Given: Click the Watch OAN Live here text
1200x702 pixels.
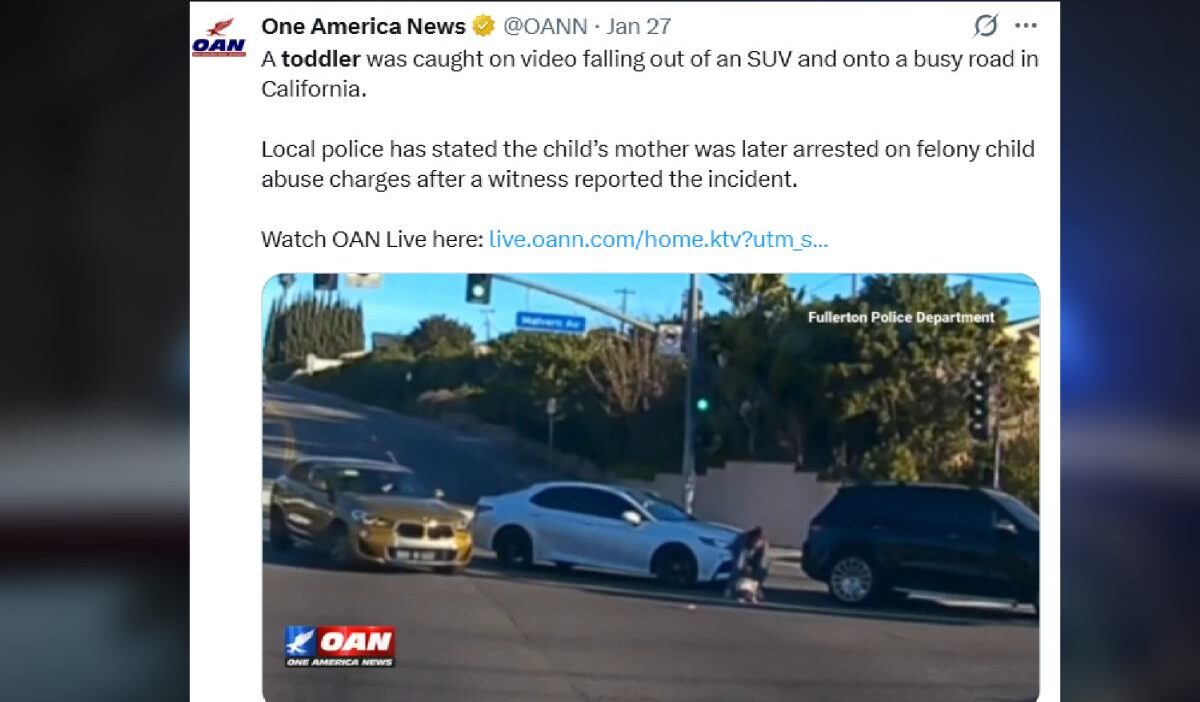Looking at the screenshot, I should pos(372,239).
